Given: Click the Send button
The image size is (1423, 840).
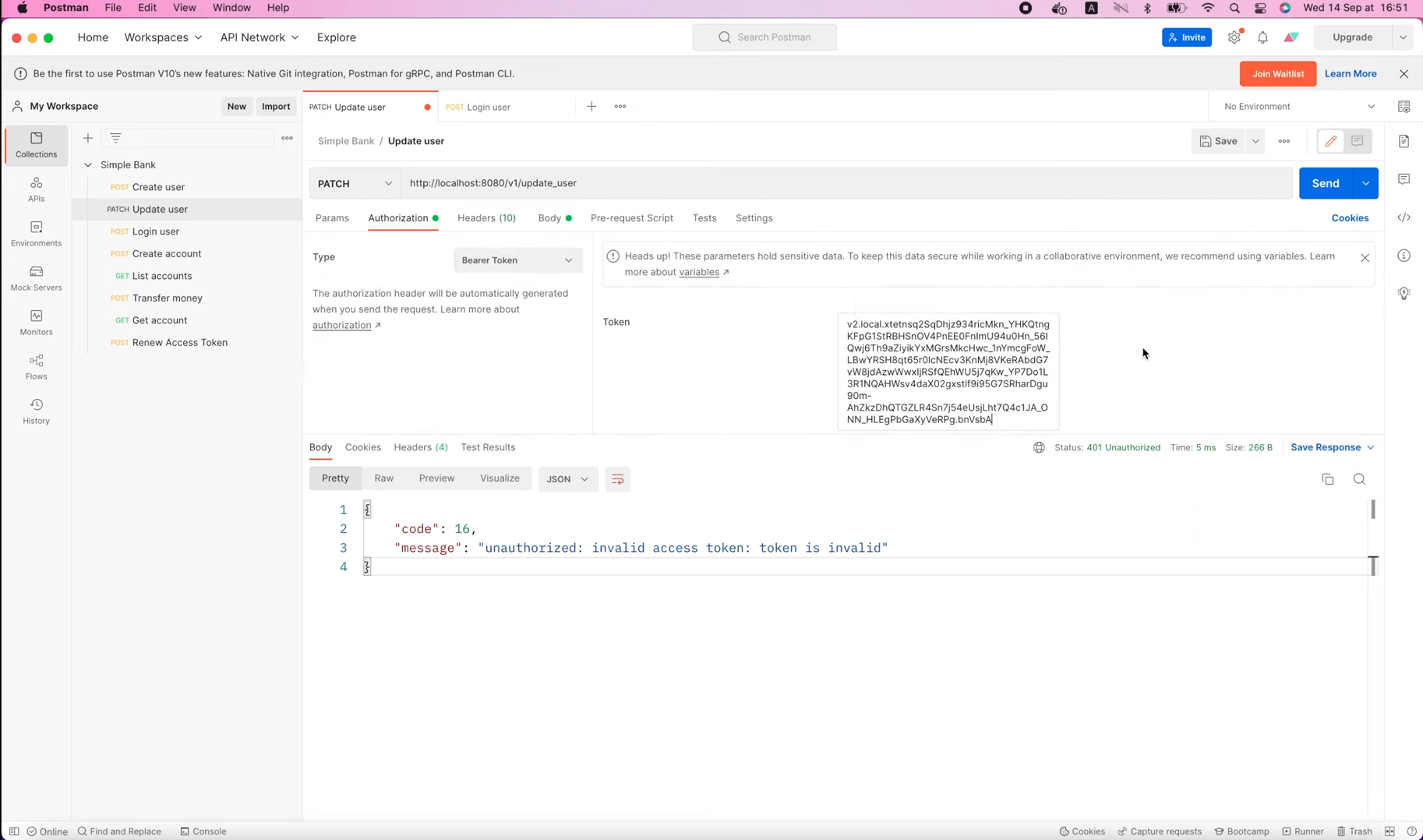Looking at the screenshot, I should (1326, 183).
